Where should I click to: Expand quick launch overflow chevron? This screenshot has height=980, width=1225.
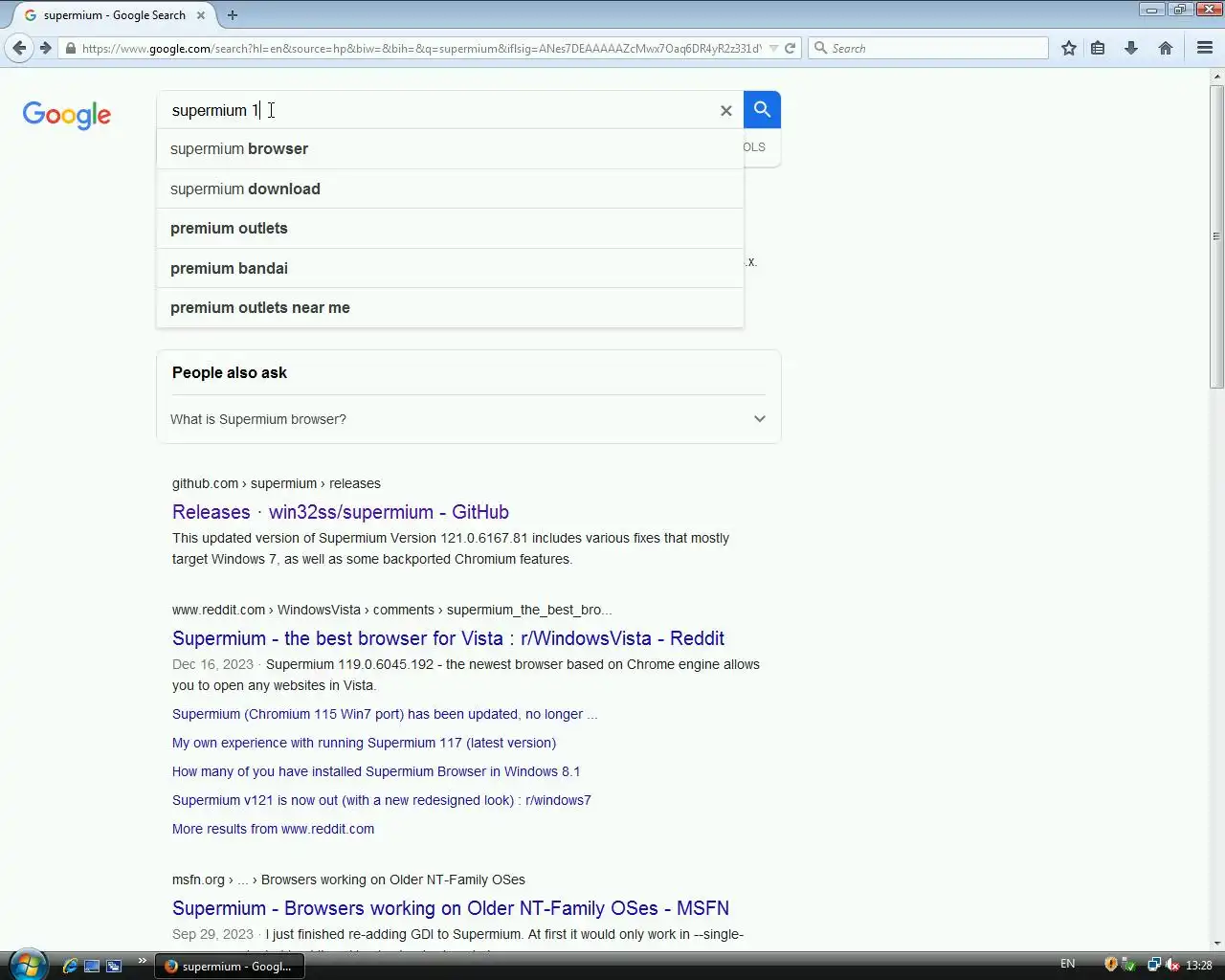click(143, 960)
